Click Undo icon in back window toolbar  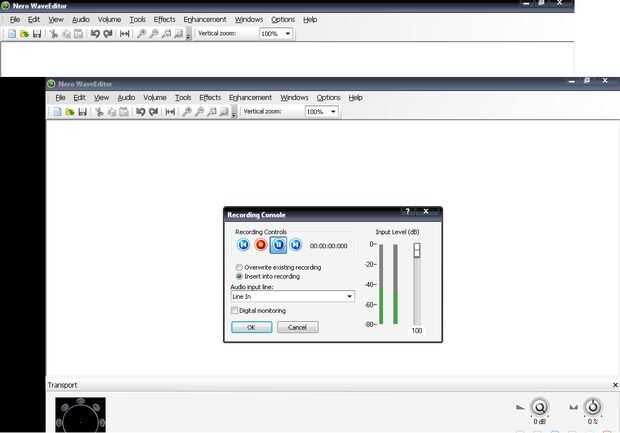95,34
